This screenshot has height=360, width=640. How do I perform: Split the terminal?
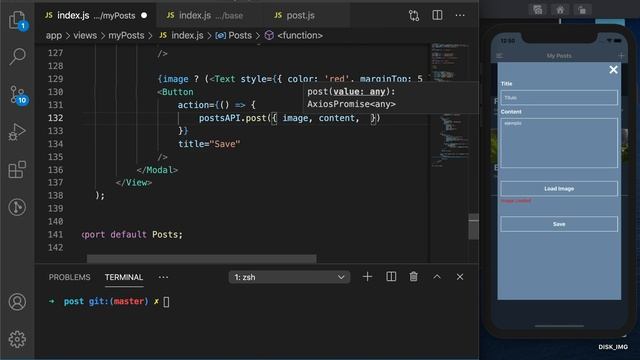tap(391, 277)
